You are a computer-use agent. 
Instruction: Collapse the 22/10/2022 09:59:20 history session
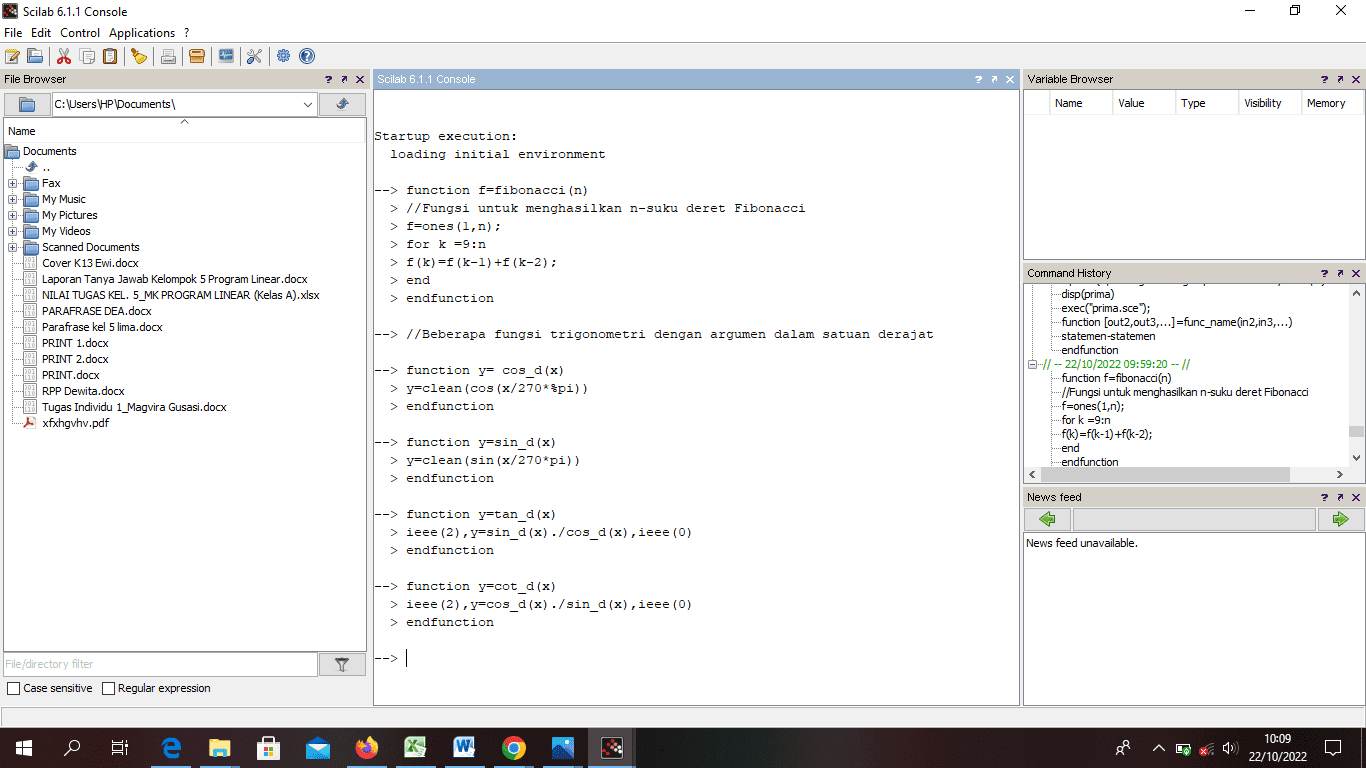click(1033, 365)
